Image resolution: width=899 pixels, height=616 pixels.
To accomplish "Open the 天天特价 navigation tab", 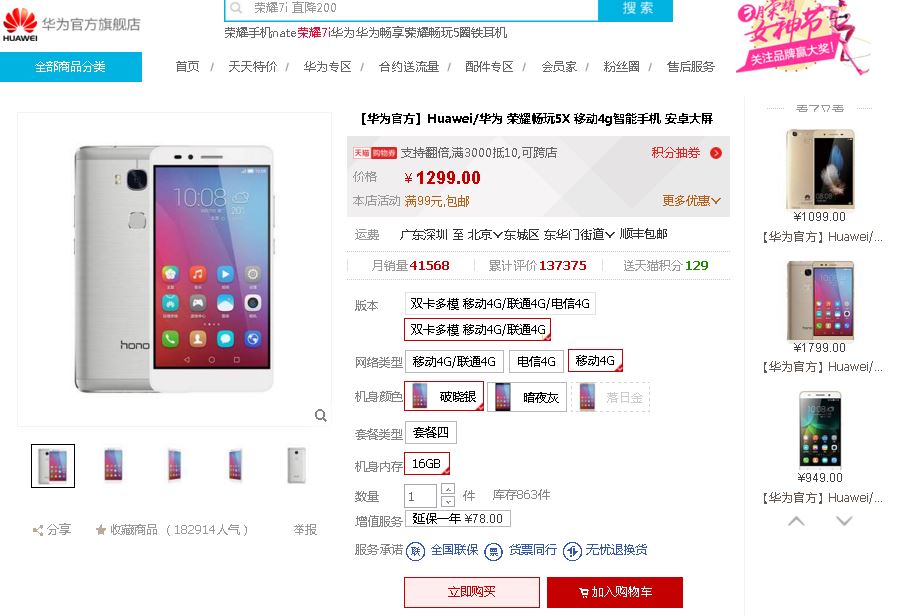I will pyautogui.click(x=252, y=67).
